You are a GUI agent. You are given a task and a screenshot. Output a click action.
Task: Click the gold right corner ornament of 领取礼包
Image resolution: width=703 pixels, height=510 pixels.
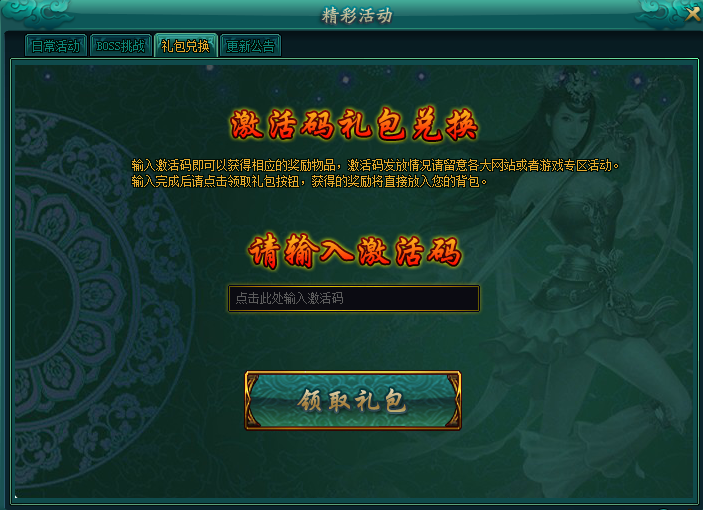pyautogui.click(x=453, y=401)
